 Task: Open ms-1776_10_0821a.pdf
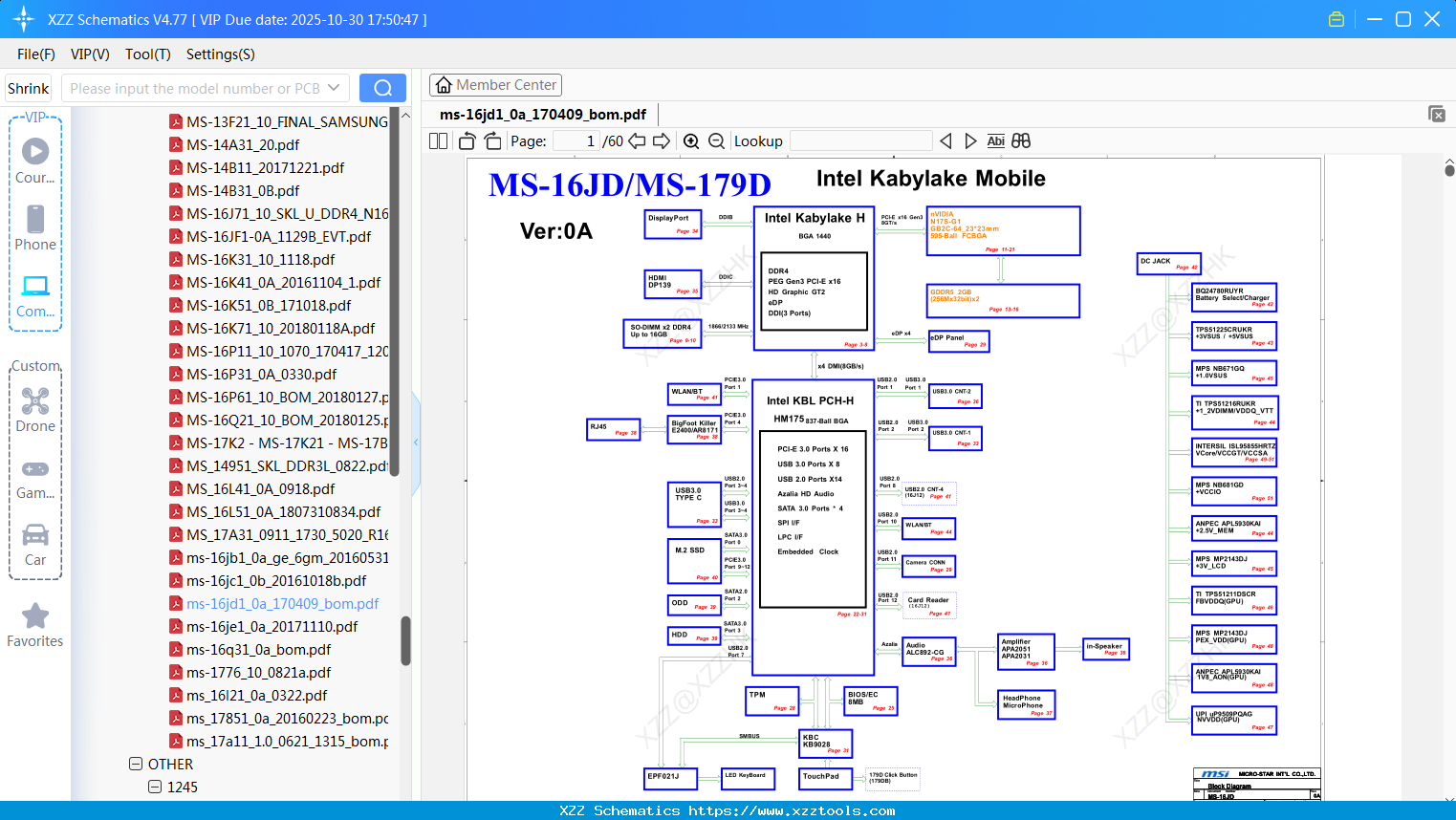click(x=259, y=673)
